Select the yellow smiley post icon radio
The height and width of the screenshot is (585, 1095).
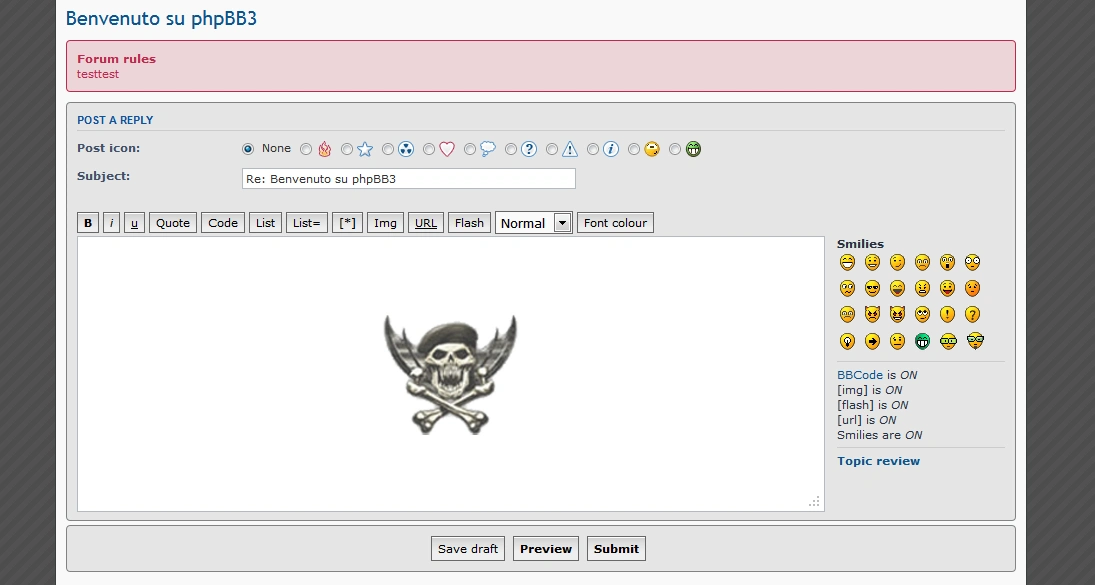tap(633, 149)
